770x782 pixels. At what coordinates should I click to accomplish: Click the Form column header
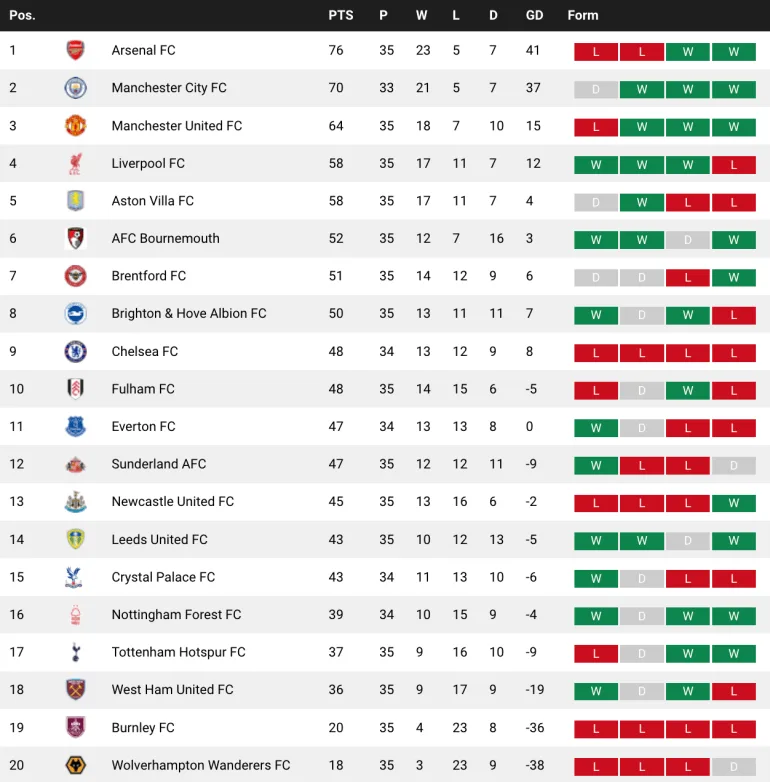[x=582, y=15]
